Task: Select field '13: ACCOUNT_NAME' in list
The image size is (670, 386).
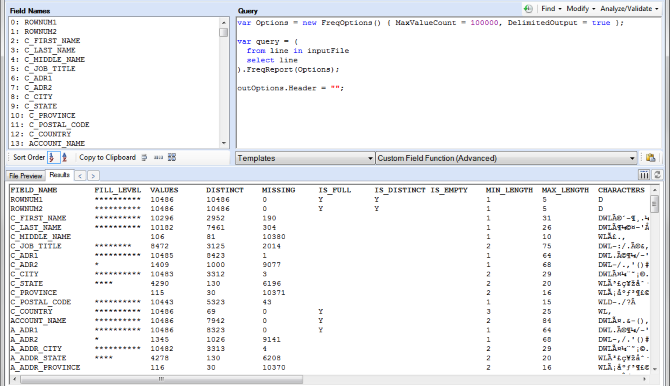Action: coord(47,144)
